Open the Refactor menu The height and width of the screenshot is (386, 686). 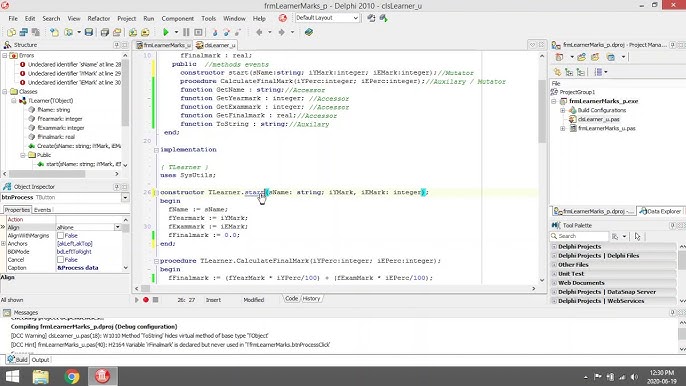98,18
